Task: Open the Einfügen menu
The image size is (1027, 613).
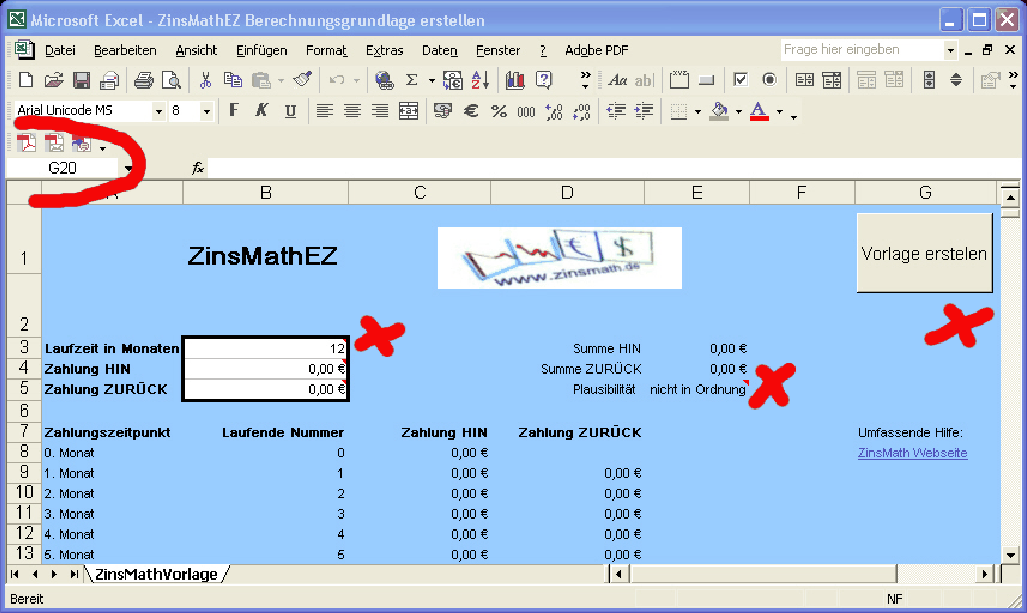Action: coord(261,50)
